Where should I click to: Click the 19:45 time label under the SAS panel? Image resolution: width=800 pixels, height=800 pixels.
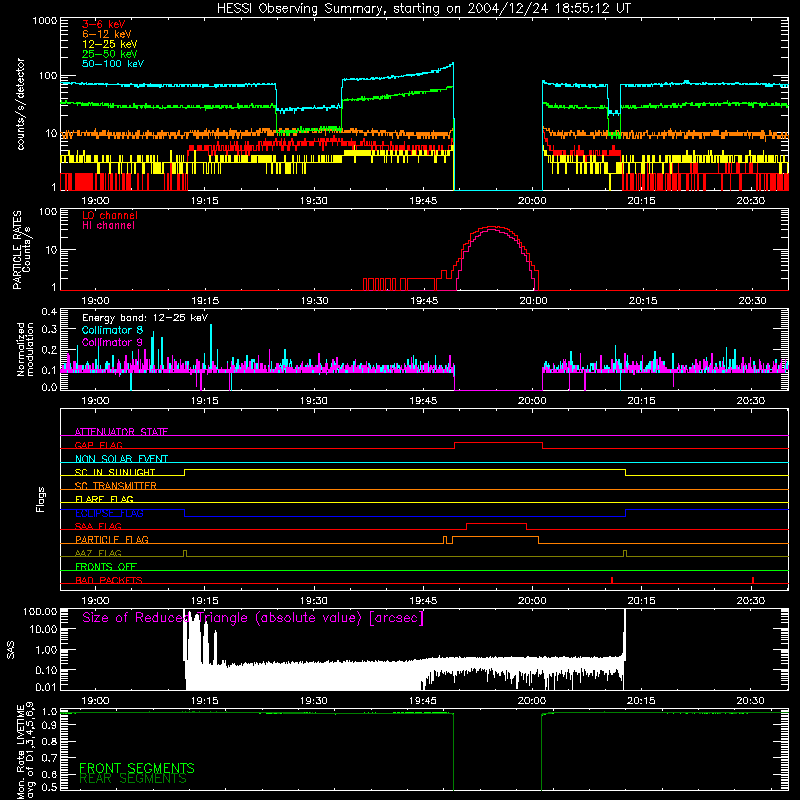click(423, 701)
